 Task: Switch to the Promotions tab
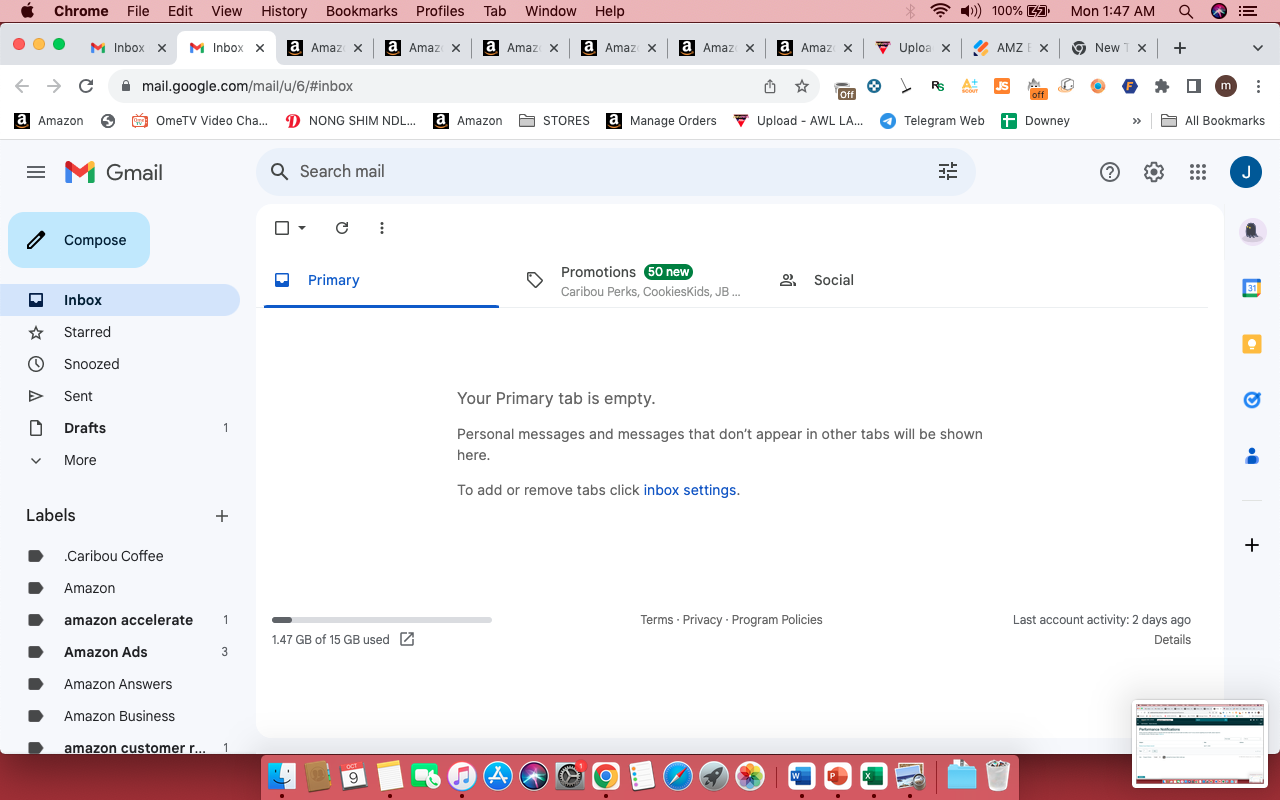[634, 280]
